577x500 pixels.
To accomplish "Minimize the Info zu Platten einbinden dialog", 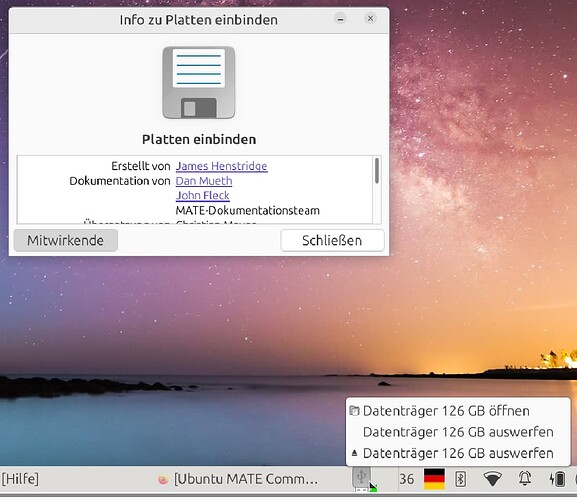I will point(340,18).
